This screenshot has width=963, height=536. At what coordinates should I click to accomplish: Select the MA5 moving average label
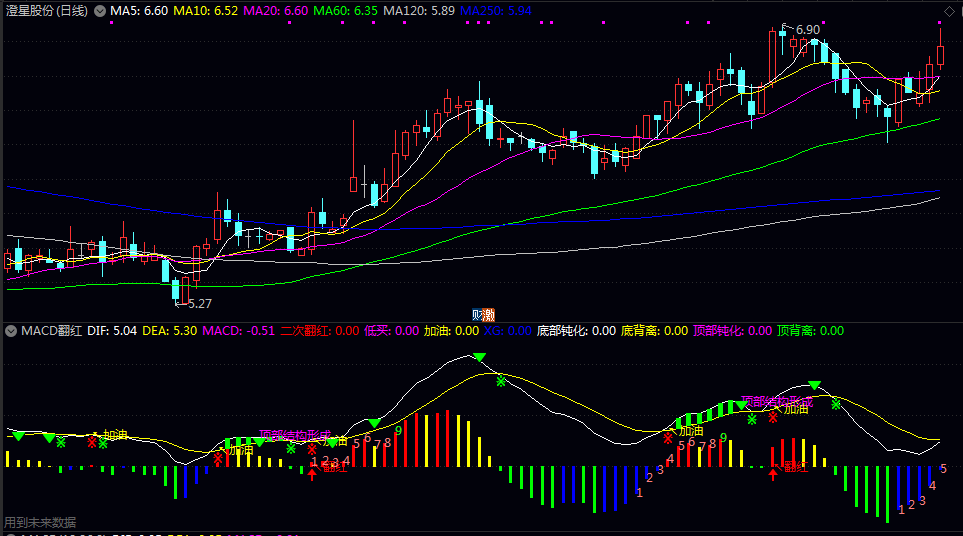[138, 10]
